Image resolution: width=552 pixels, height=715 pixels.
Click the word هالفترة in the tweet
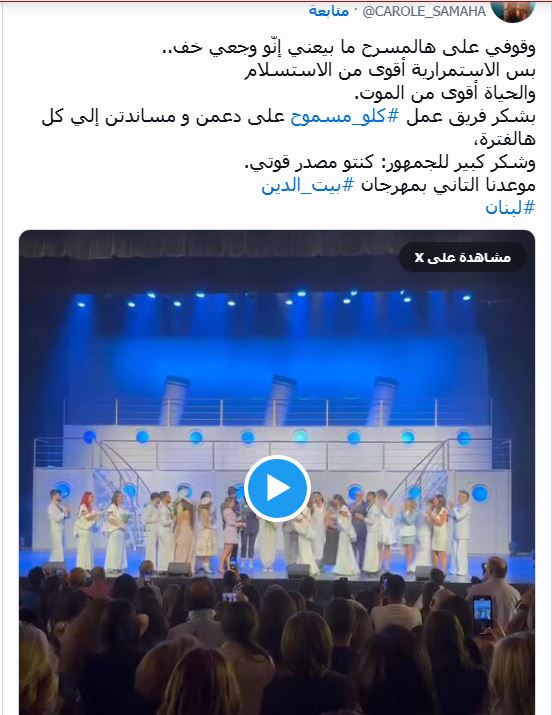coord(504,139)
